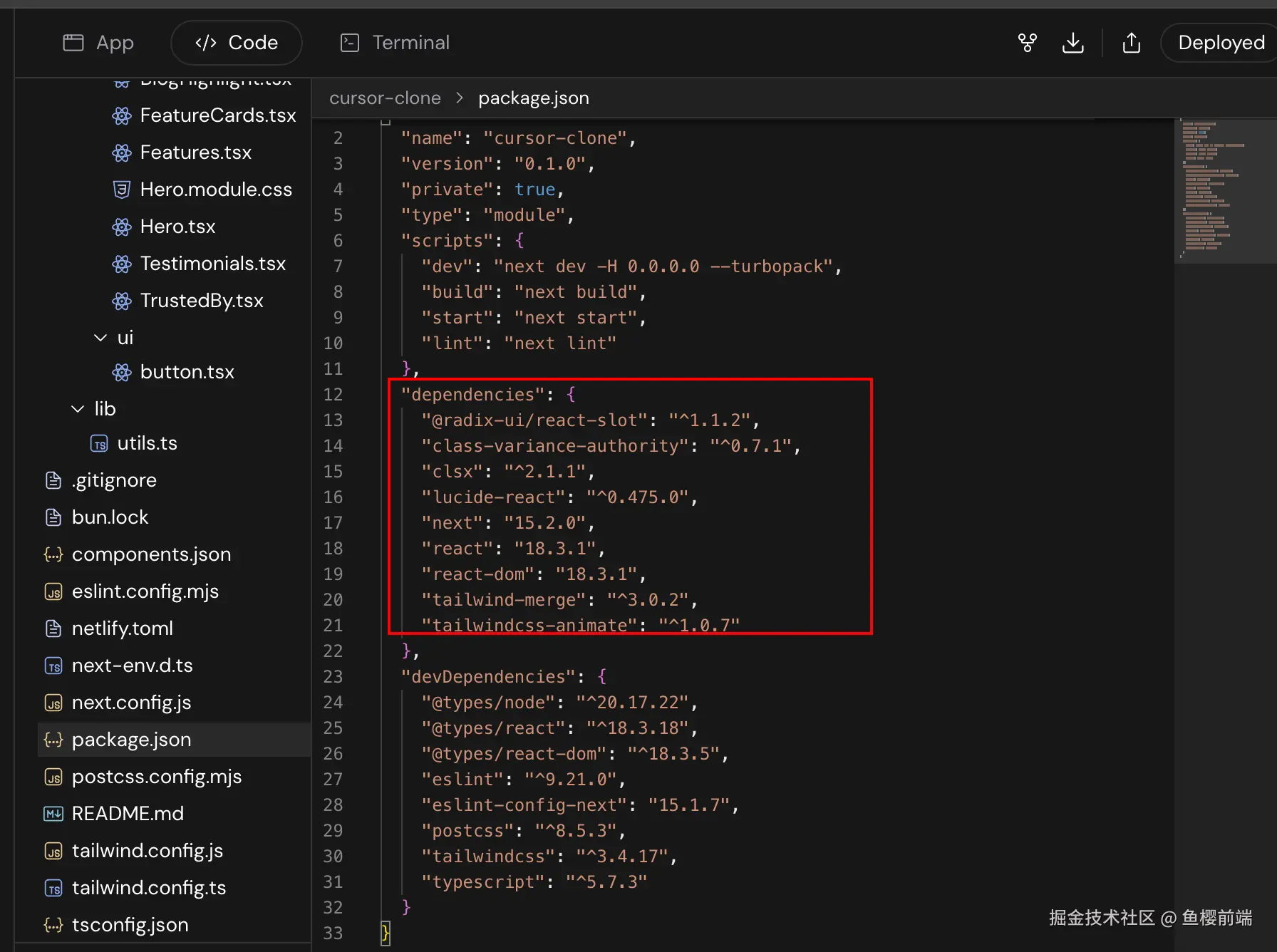This screenshot has width=1277, height=952.
Task: Click the "lucide-react" dependency line
Action: tap(559, 497)
